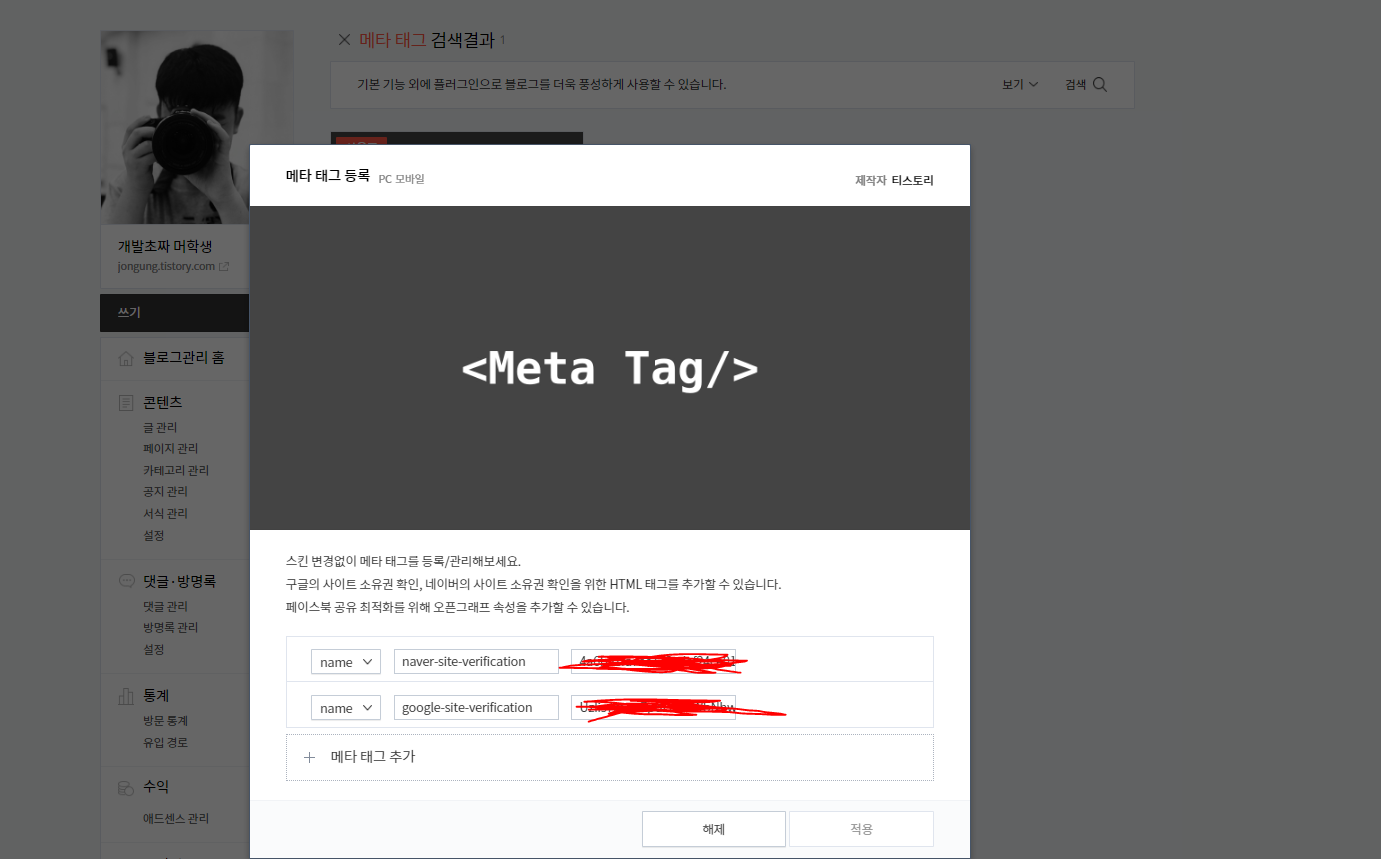Screen dimensions: 1381x859
Task: Click the 메타 태그 등록 dialog title
Action: [x=328, y=176]
